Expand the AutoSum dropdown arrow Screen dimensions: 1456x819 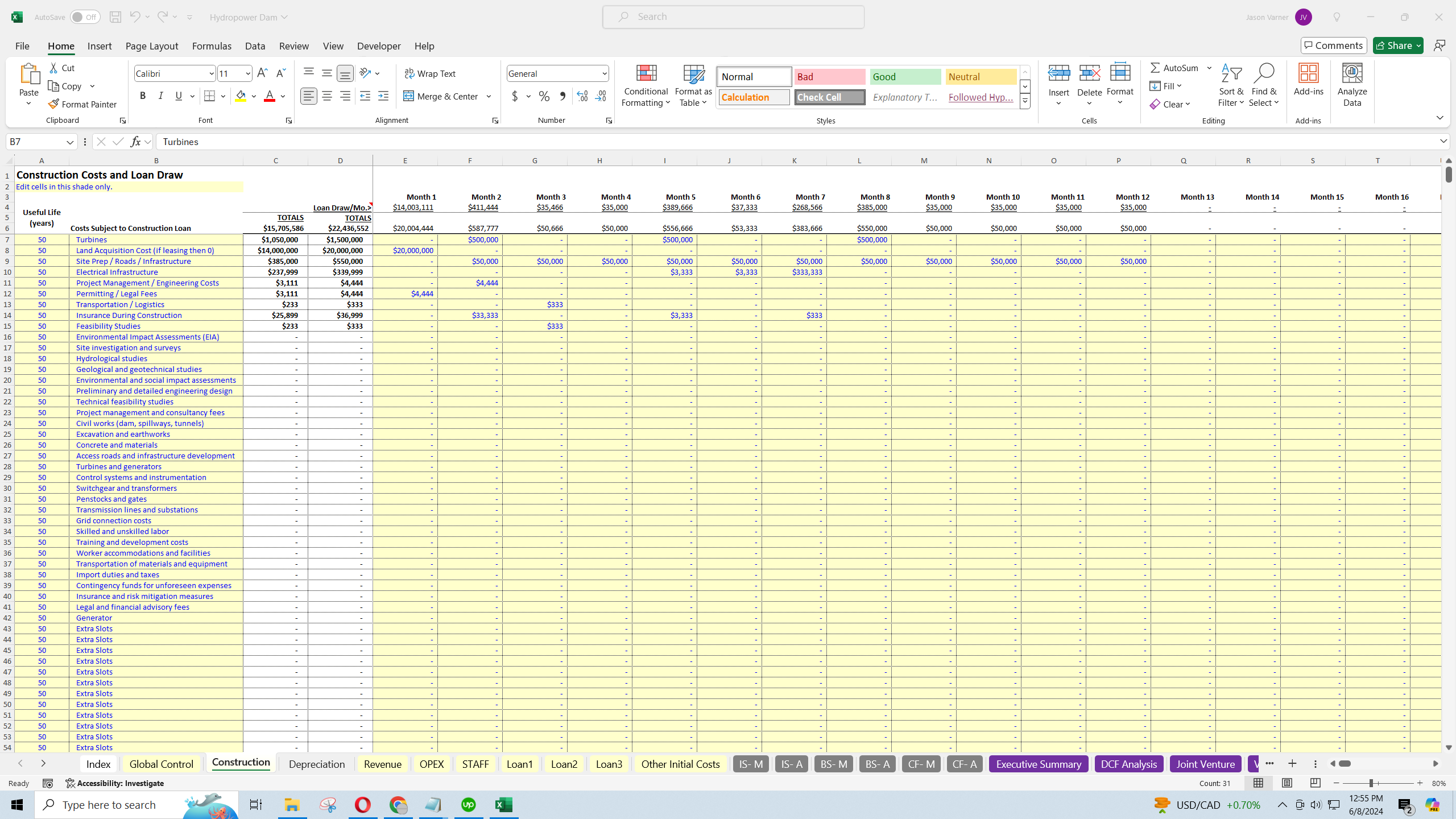point(1209,68)
